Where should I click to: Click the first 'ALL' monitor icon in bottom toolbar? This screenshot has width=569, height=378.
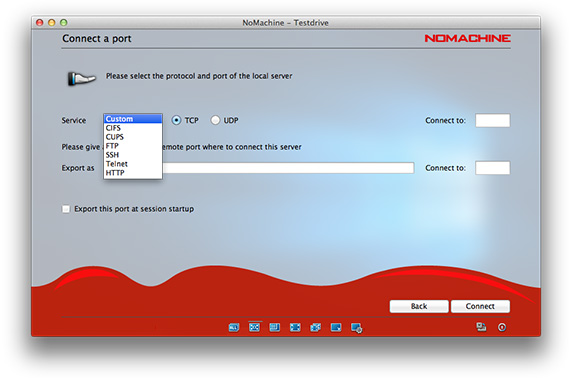click(234, 328)
